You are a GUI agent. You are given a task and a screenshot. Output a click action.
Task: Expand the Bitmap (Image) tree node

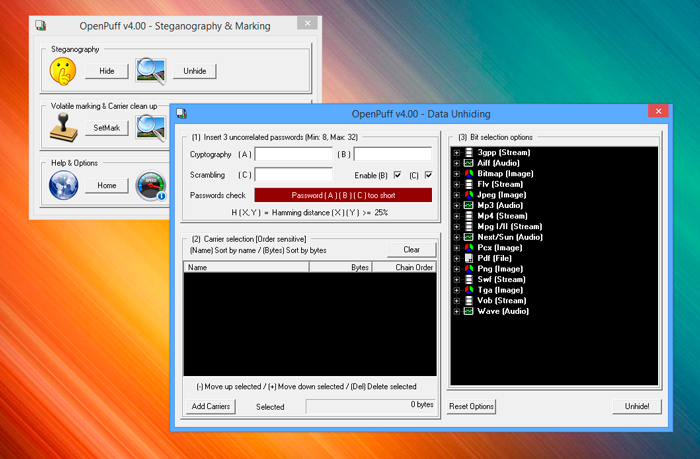coord(457,174)
